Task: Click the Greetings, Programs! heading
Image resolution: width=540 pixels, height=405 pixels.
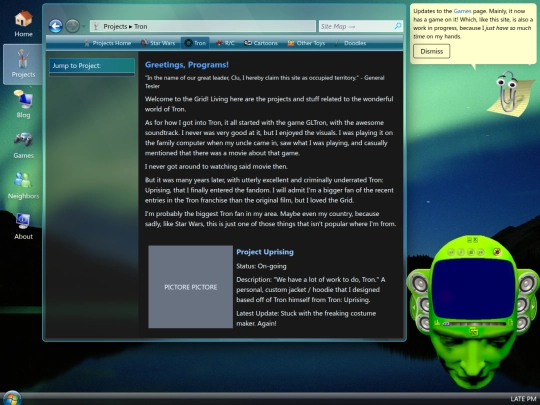Action: point(187,65)
